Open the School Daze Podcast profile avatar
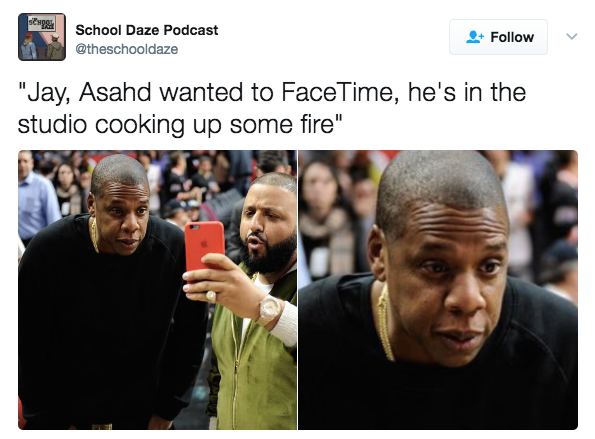The width and height of the screenshot is (595, 439). (42, 37)
